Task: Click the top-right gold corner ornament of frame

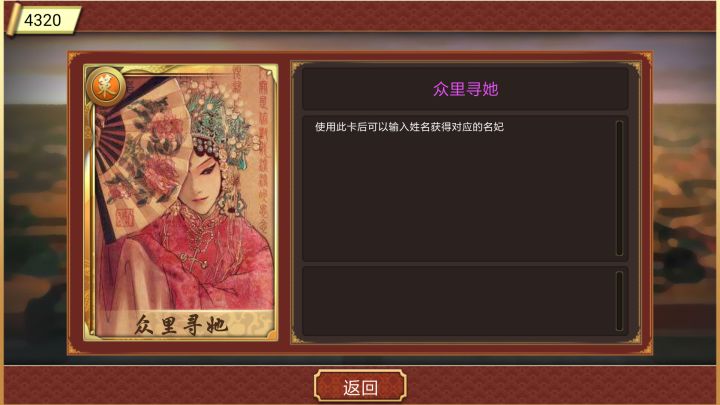Action: tap(644, 59)
